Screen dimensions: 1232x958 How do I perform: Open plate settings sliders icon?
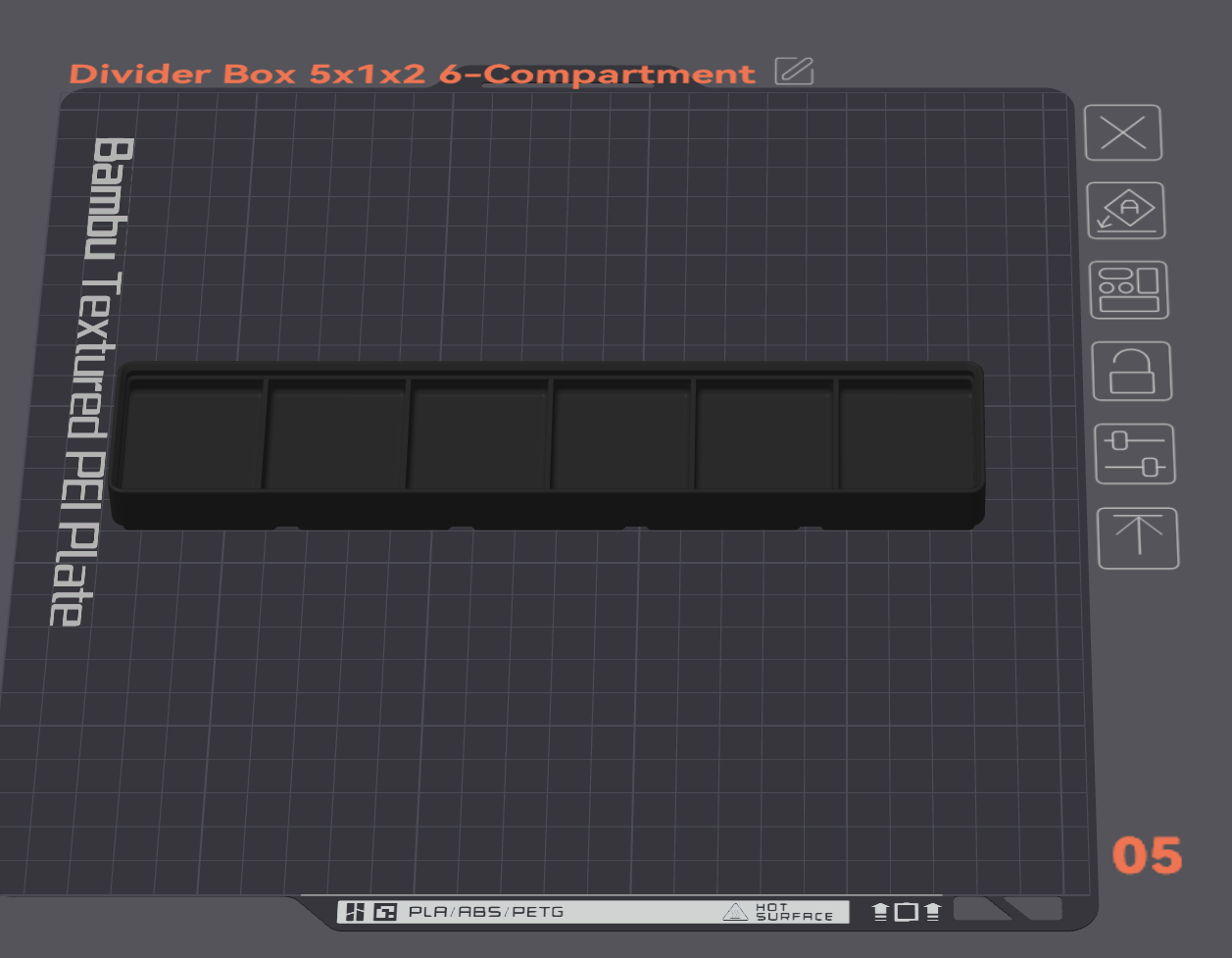click(x=1135, y=454)
